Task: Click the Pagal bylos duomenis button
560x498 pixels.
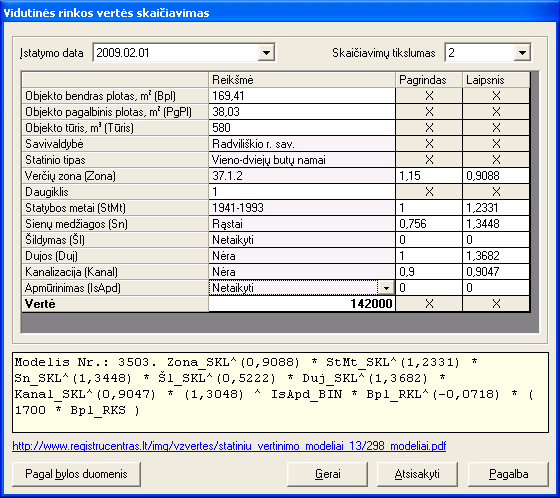Action: point(76,474)
